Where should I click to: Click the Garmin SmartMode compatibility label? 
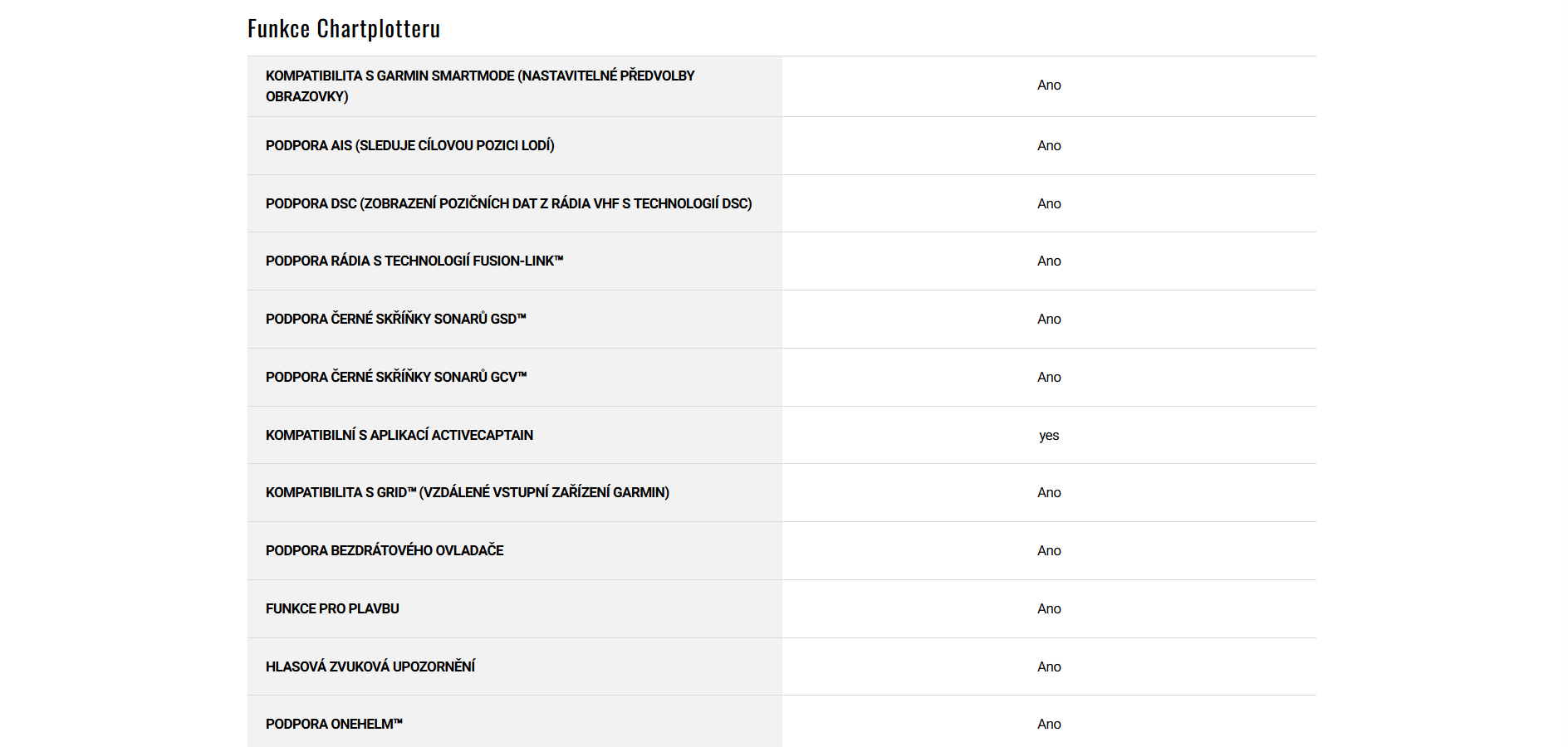pos(480,86)
